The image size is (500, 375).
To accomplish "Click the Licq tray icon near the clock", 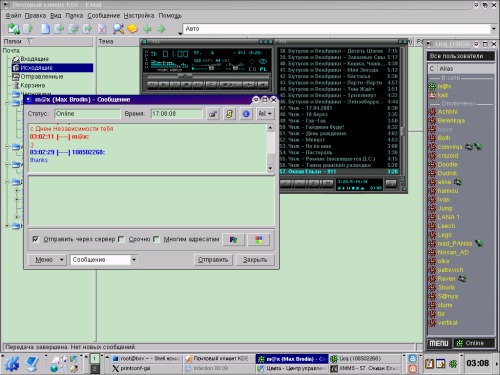I will click(x=453, y=363).
